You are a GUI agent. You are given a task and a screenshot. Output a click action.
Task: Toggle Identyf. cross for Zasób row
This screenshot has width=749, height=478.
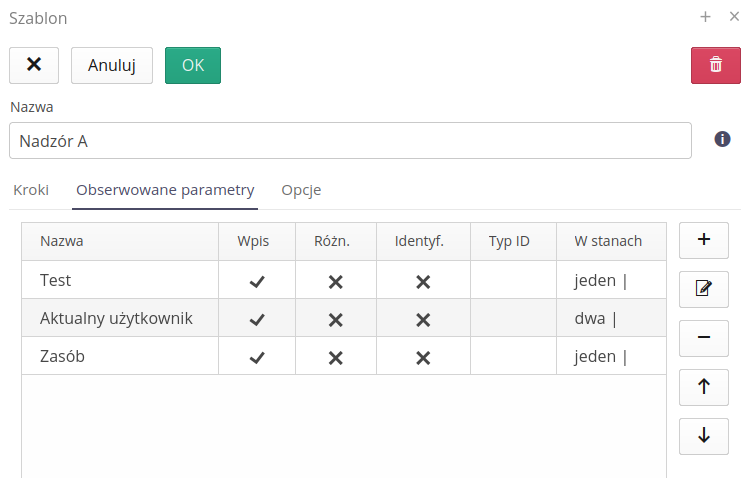[x=423, y=357]
